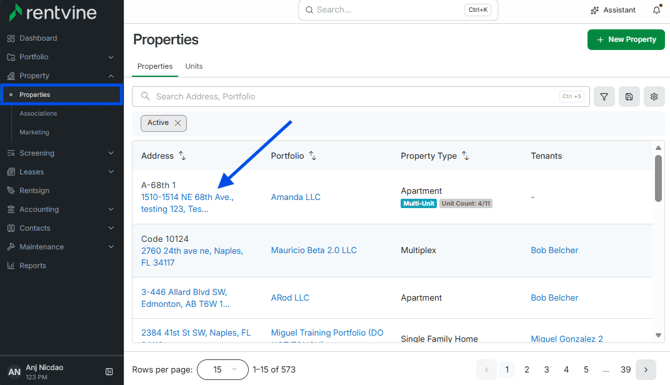The image size is (670, 385).
Task: Expand the Maintenance menu chevron
Action: (111, 247)
